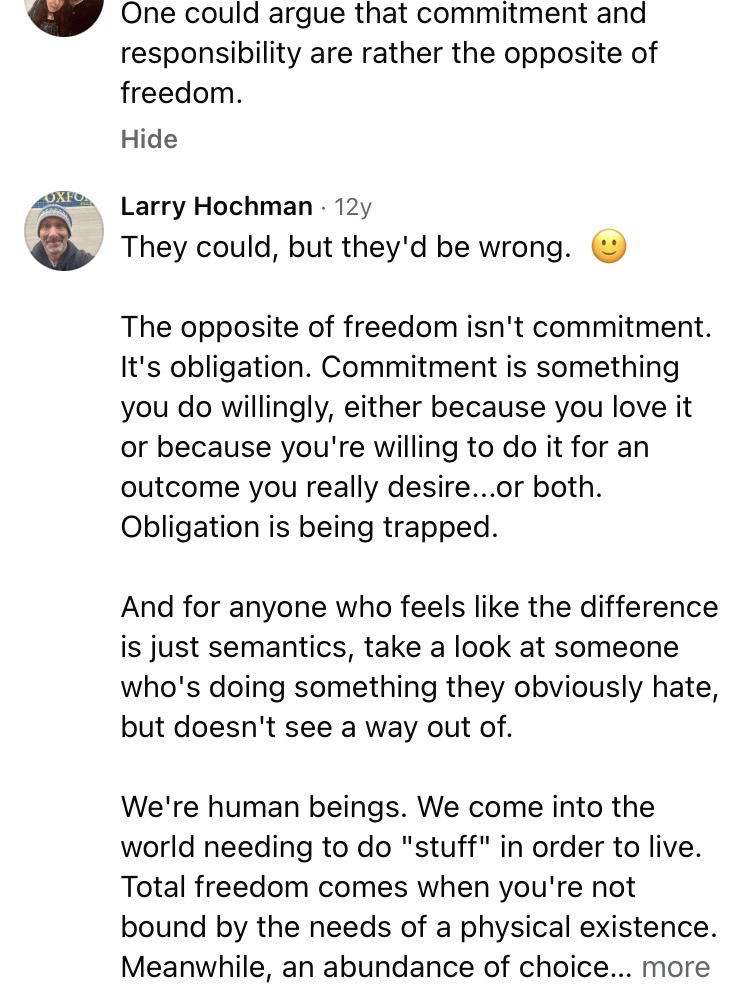Click the 12y comment timestamp
Image resolution: width=731 pixels, height=993 pixels.
353,207
